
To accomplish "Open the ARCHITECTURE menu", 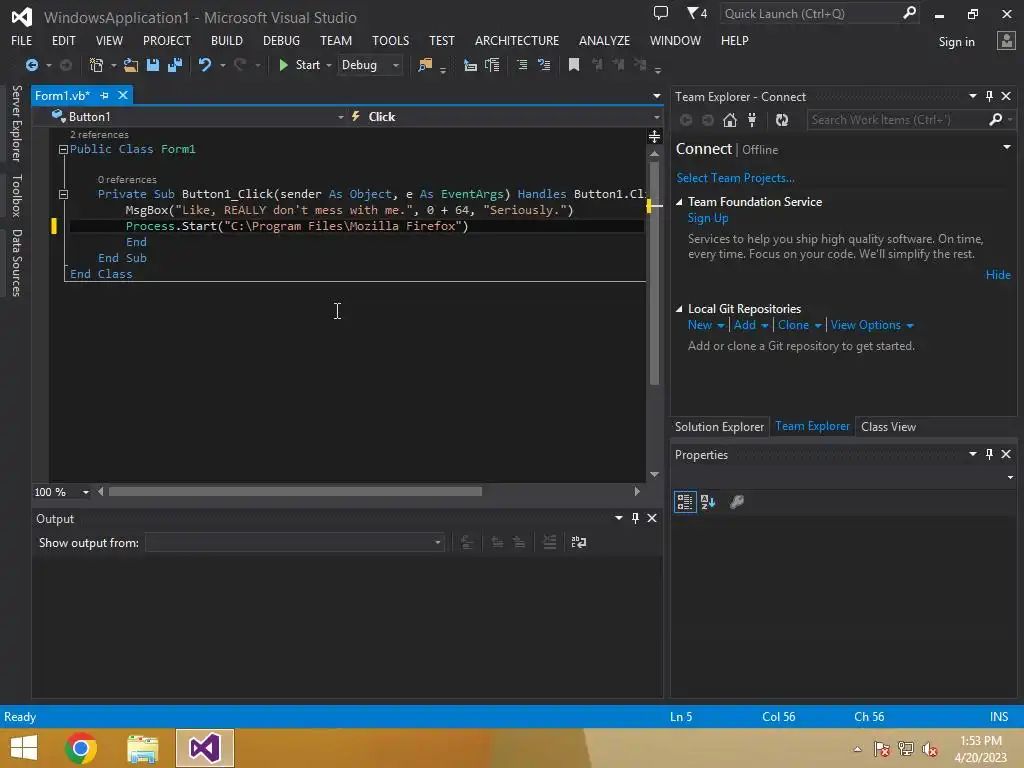I will (x=517, y=40).
